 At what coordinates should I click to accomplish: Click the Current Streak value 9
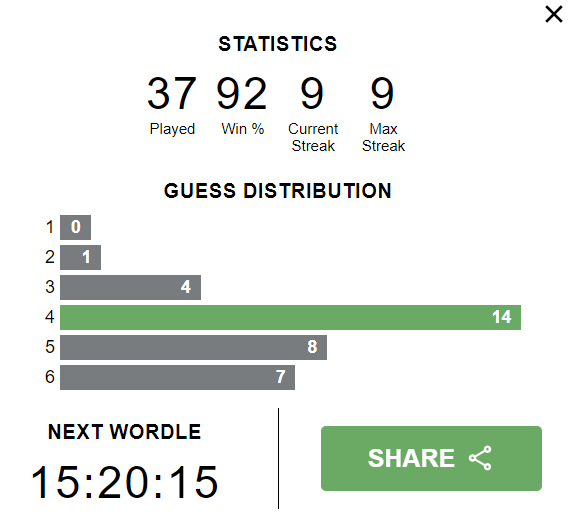click(312, 93)
